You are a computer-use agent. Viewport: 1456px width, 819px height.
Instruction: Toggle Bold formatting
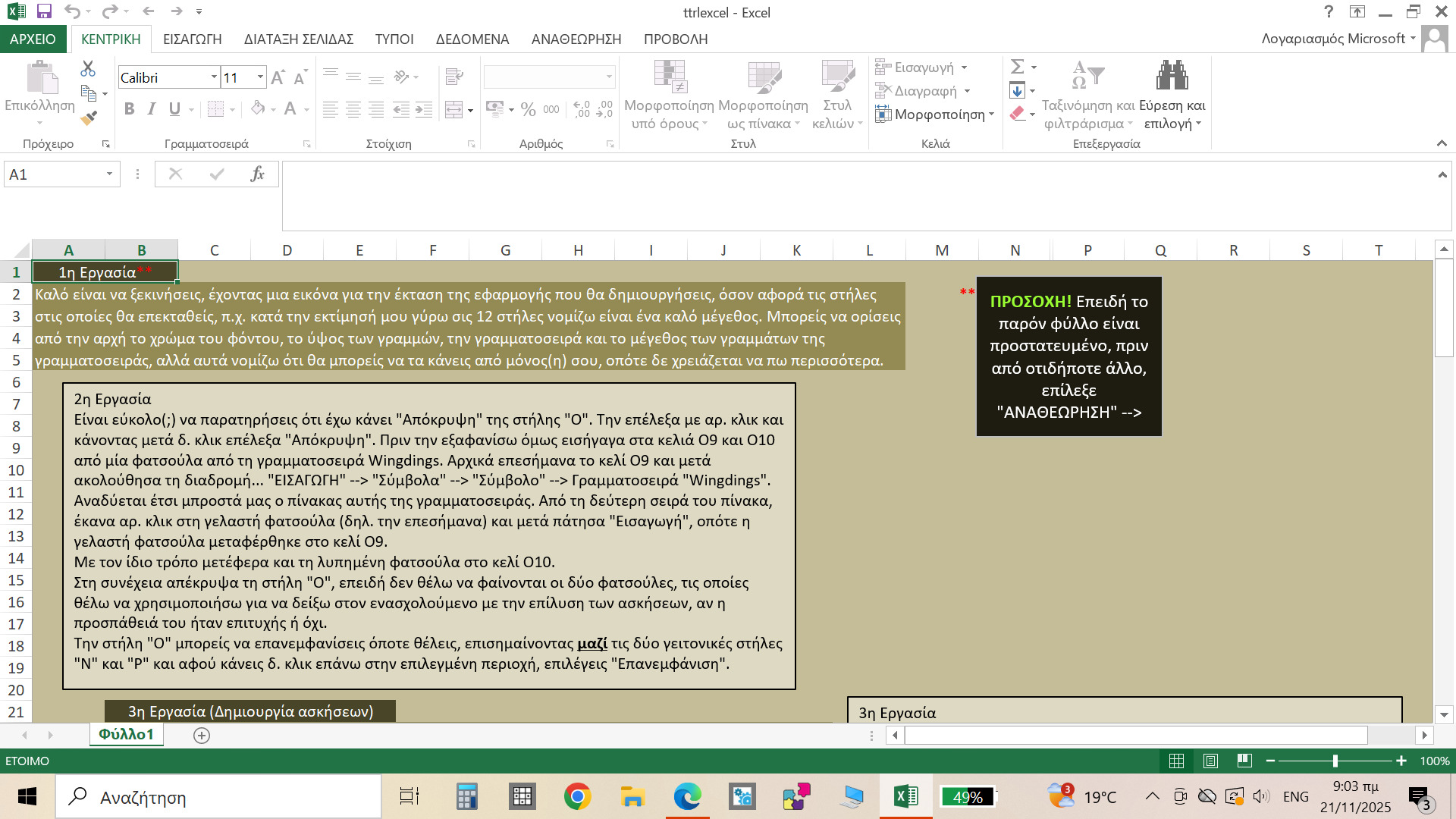tap(130, 109)
